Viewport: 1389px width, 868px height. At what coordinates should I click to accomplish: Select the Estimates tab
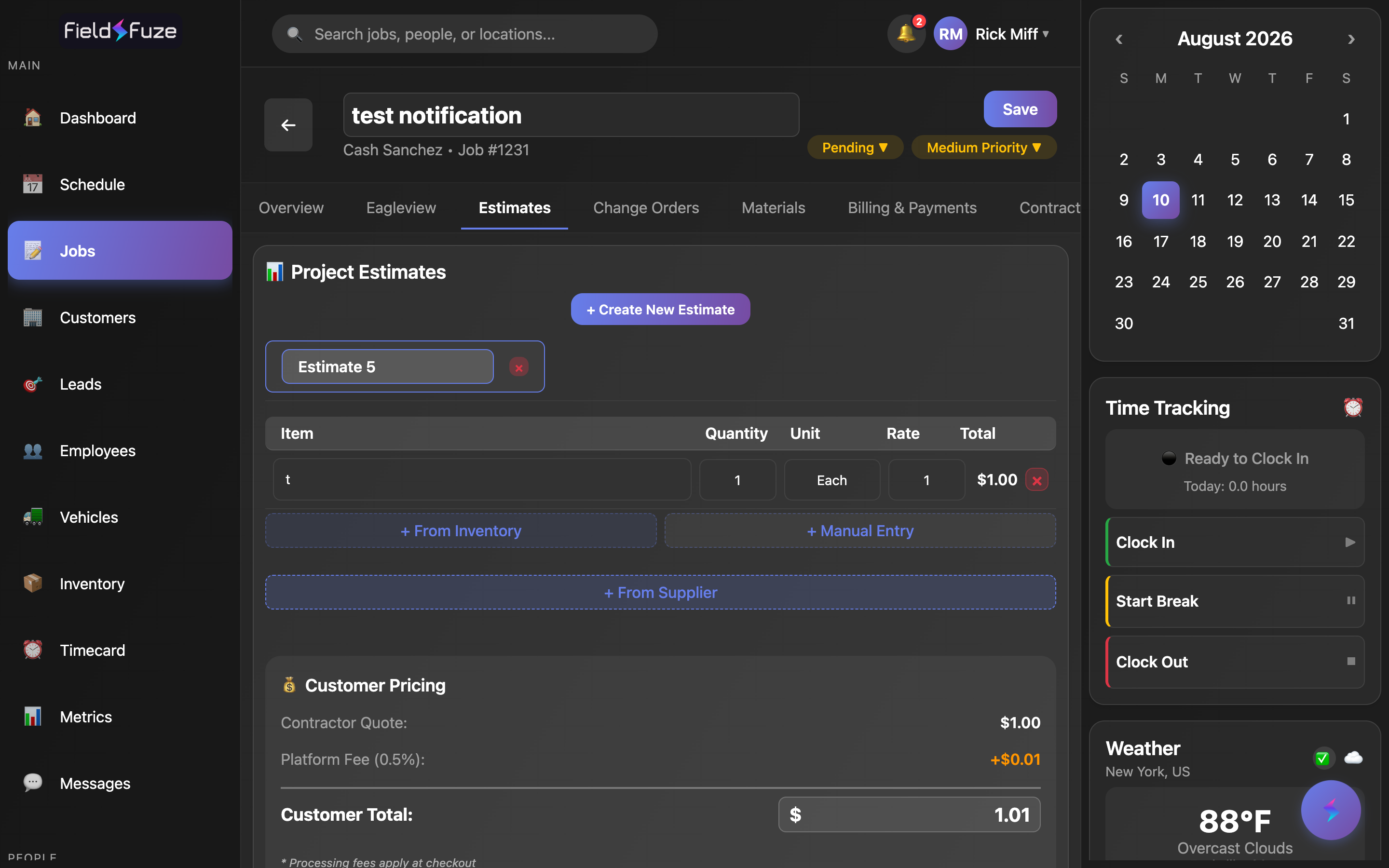tap(514, 208)
